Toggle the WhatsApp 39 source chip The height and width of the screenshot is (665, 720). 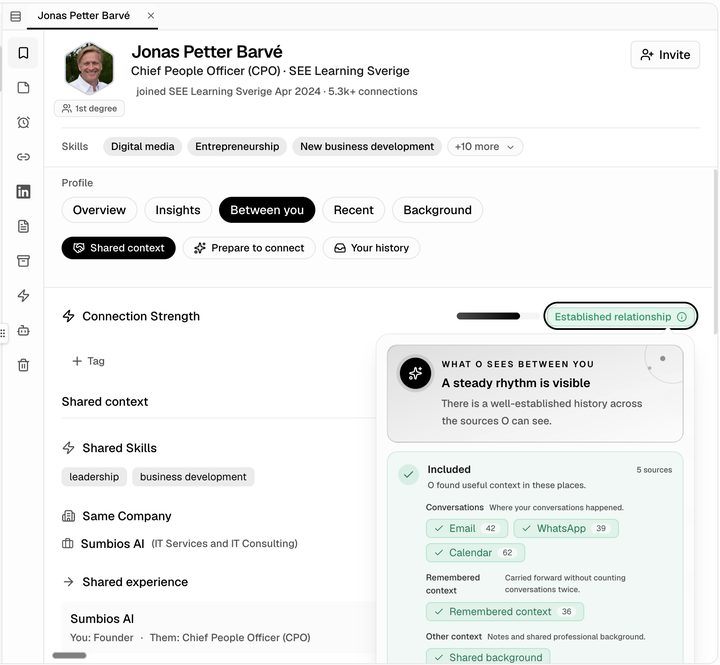[x=566, y=529]
